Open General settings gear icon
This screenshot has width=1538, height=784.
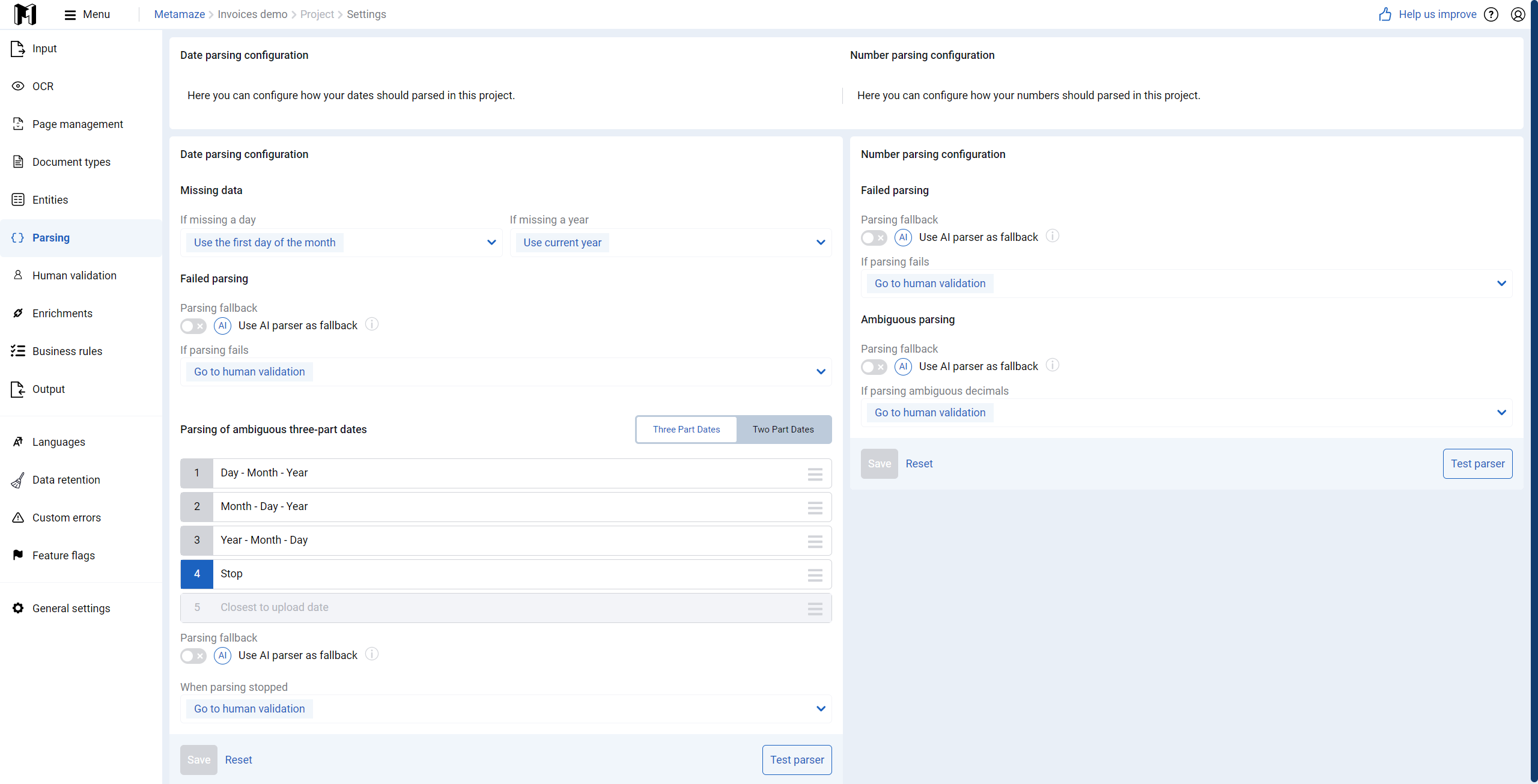(18, 609)
